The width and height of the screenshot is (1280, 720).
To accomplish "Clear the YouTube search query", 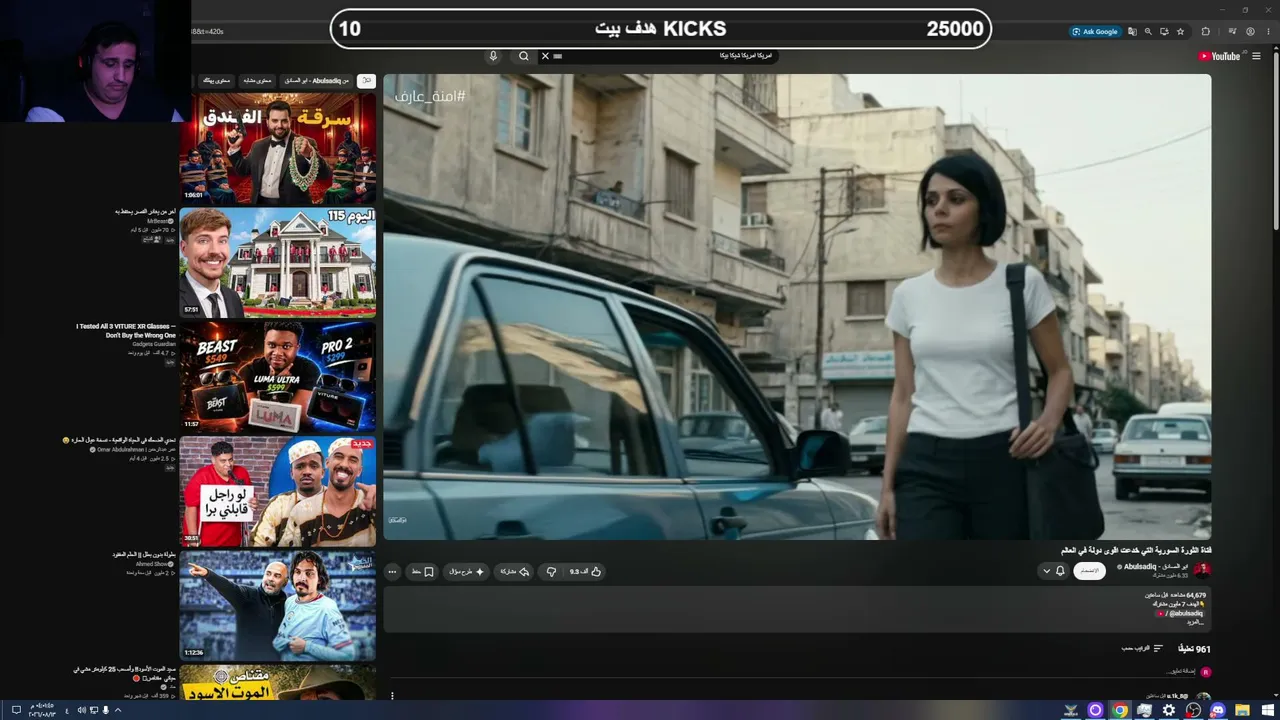I will (545, 56).
